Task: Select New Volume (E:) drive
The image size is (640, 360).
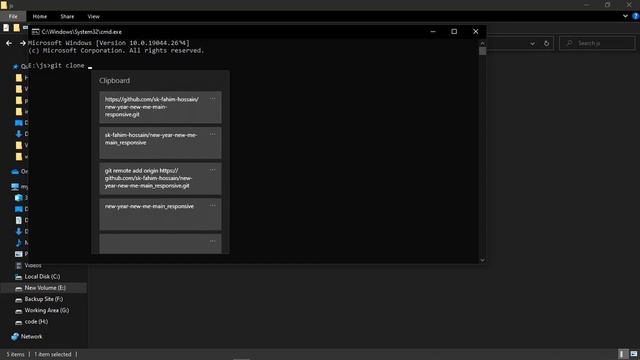Action: tap(44, 288)
